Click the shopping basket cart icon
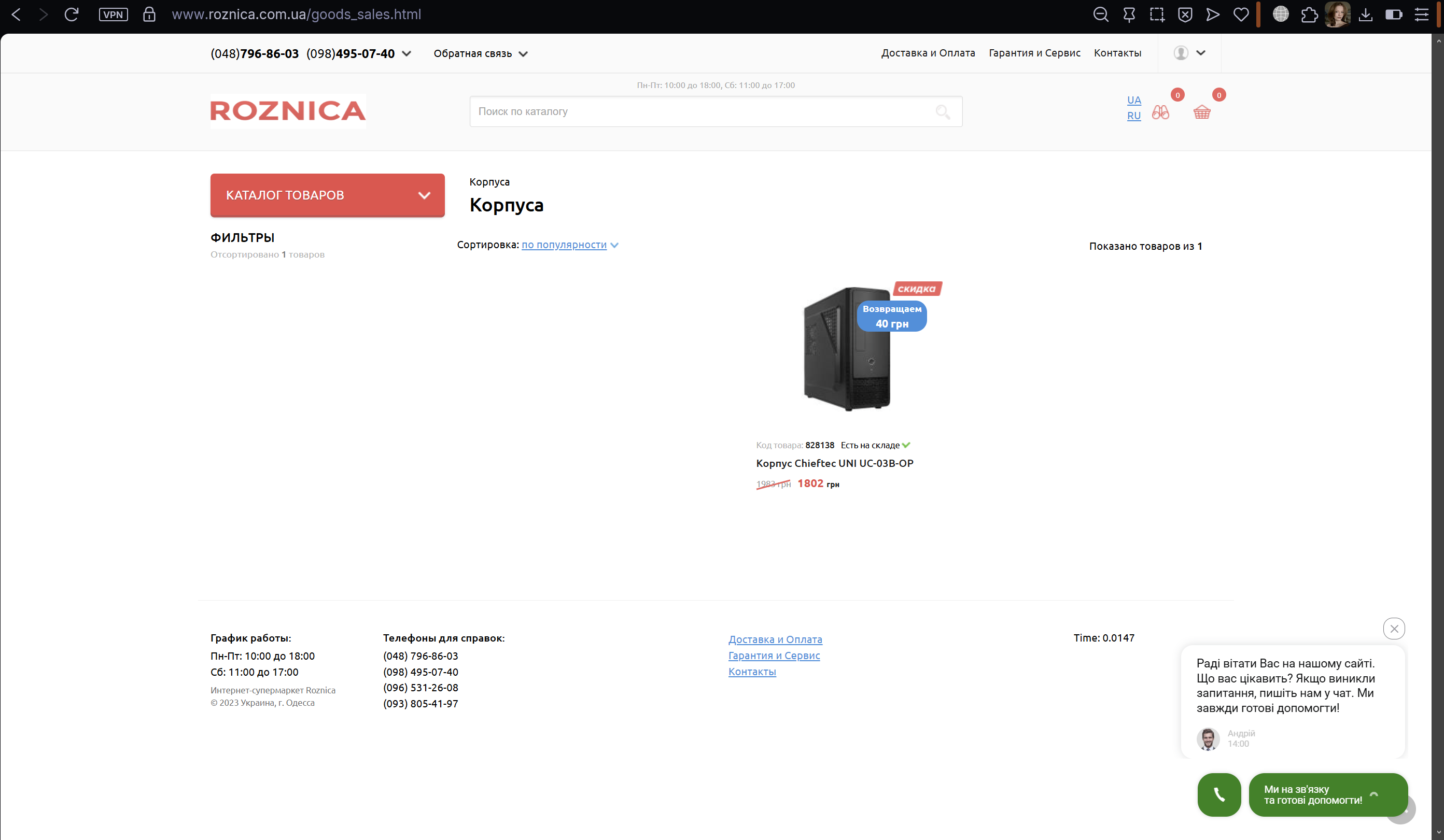 tap(1202, 112)
